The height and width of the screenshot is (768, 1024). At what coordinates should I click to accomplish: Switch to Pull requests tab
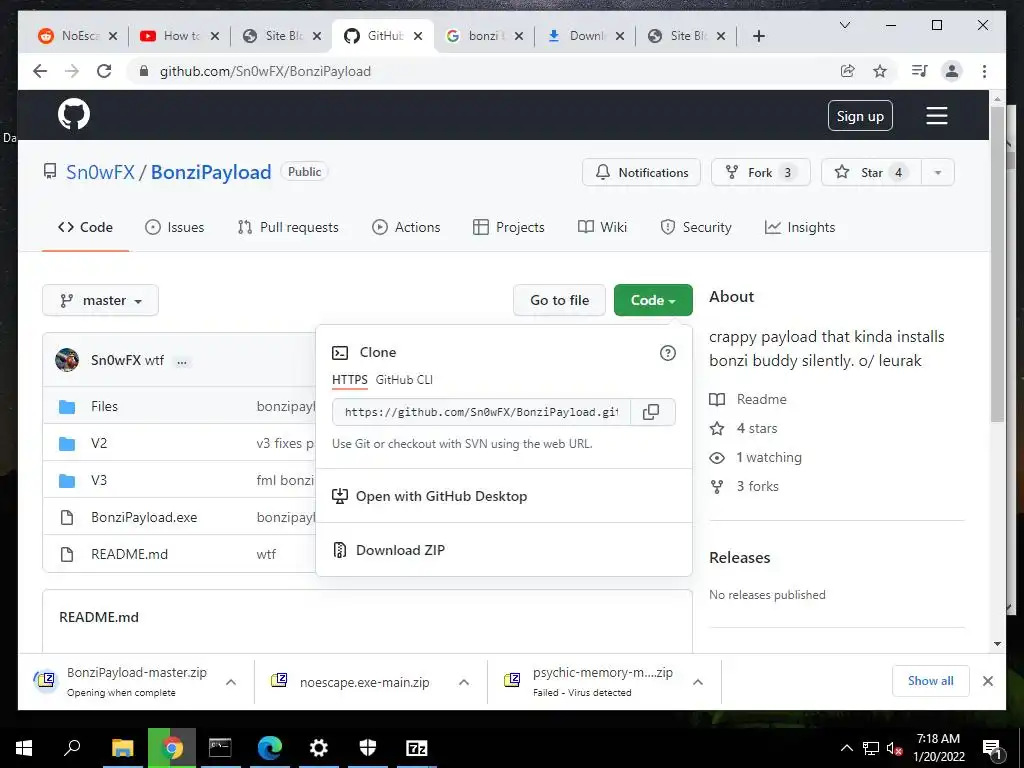(288, 227)
